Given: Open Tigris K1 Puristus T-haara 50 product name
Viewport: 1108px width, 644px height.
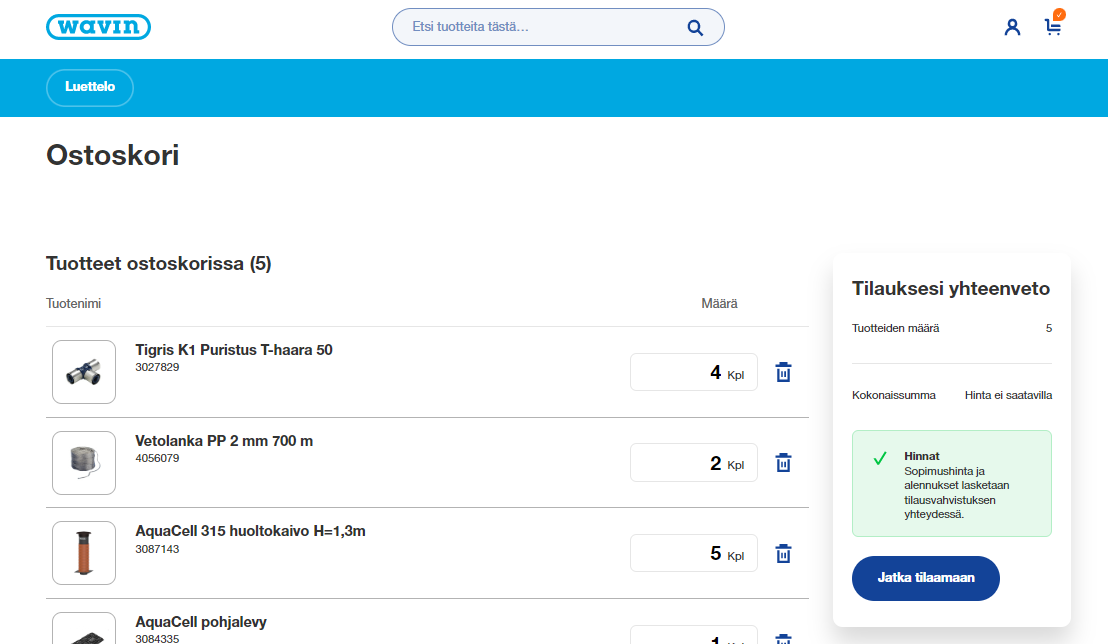Looking at the screenshot, I should point(234,350).
